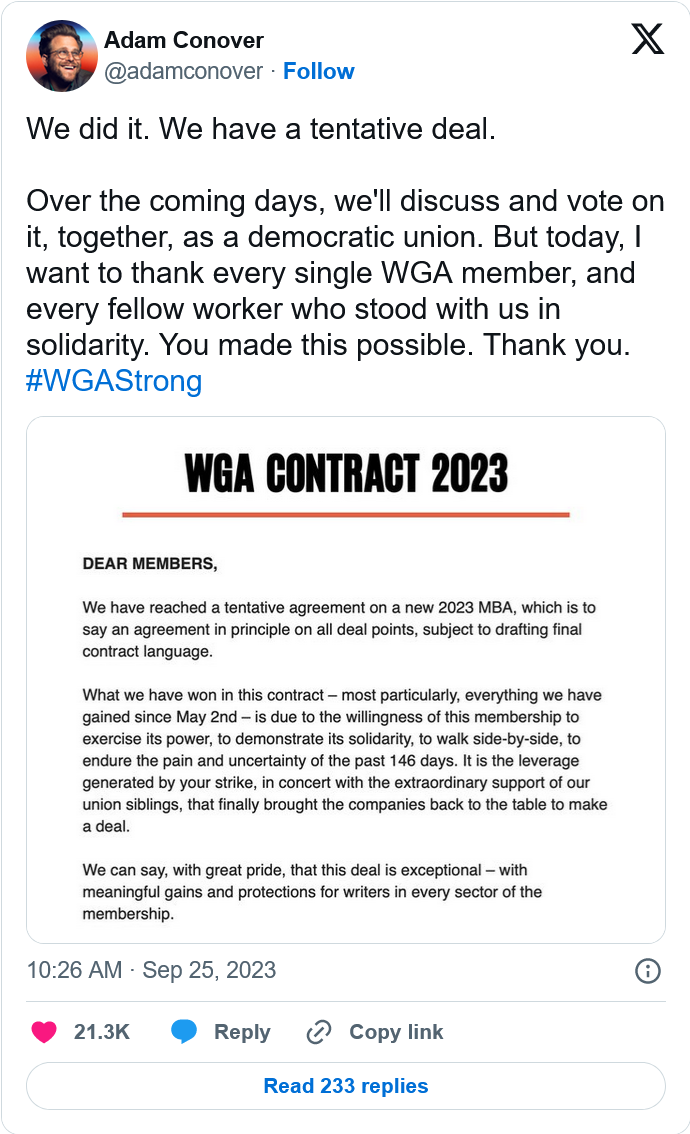Screen dimensions: 690x1134
Task: Click the red divider line under heading
Action: (x=346, y=515)
